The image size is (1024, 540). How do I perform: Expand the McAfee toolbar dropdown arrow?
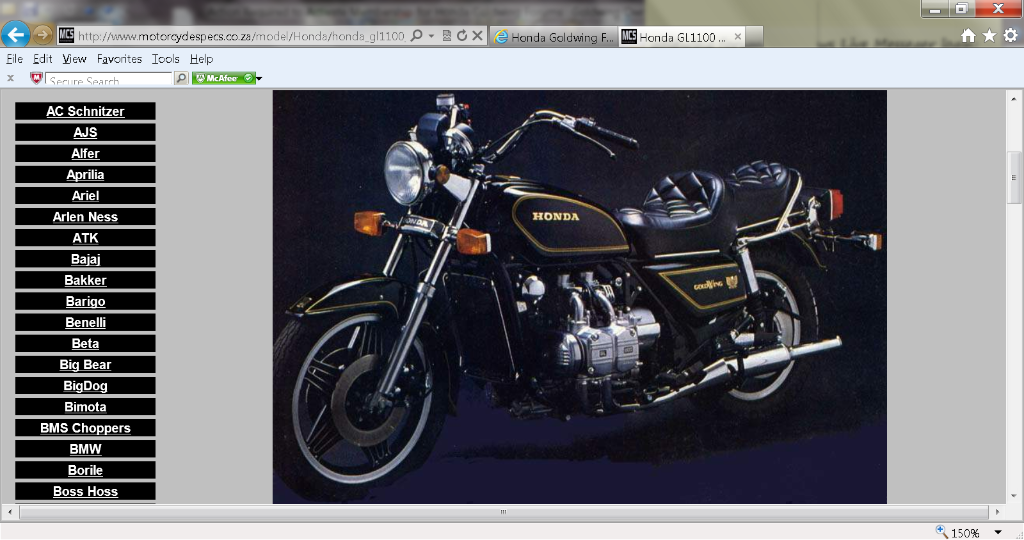coord(259,79)
